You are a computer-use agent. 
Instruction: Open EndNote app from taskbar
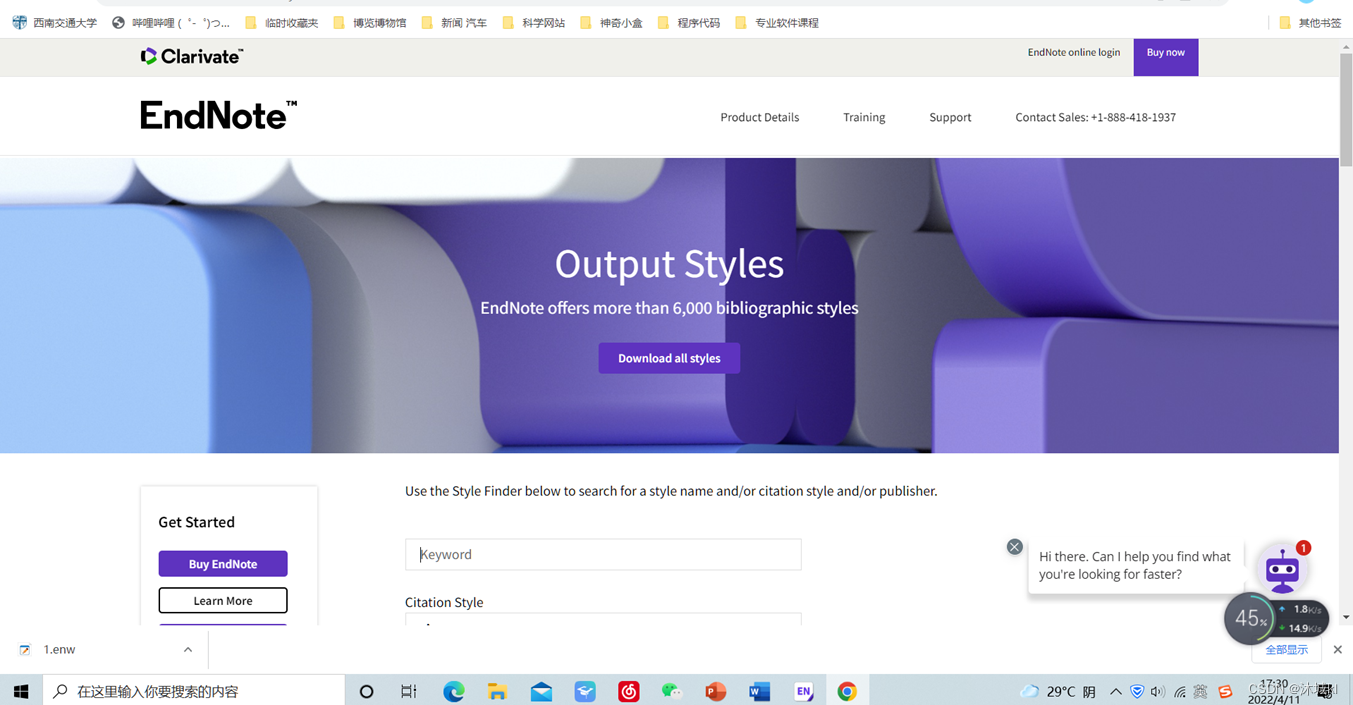click(x=803, y=691)
